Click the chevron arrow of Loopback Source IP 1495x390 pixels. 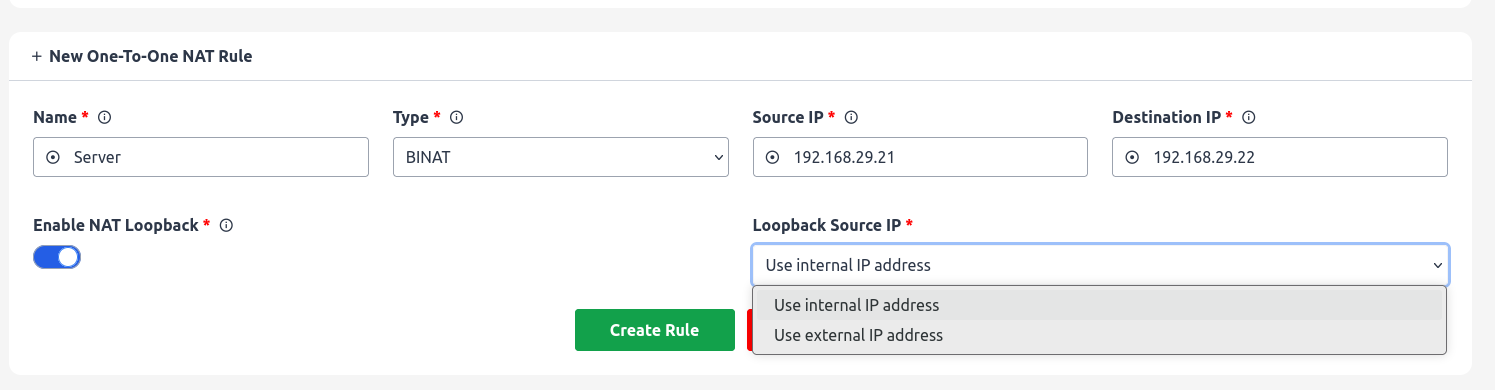click(1437, 266)
